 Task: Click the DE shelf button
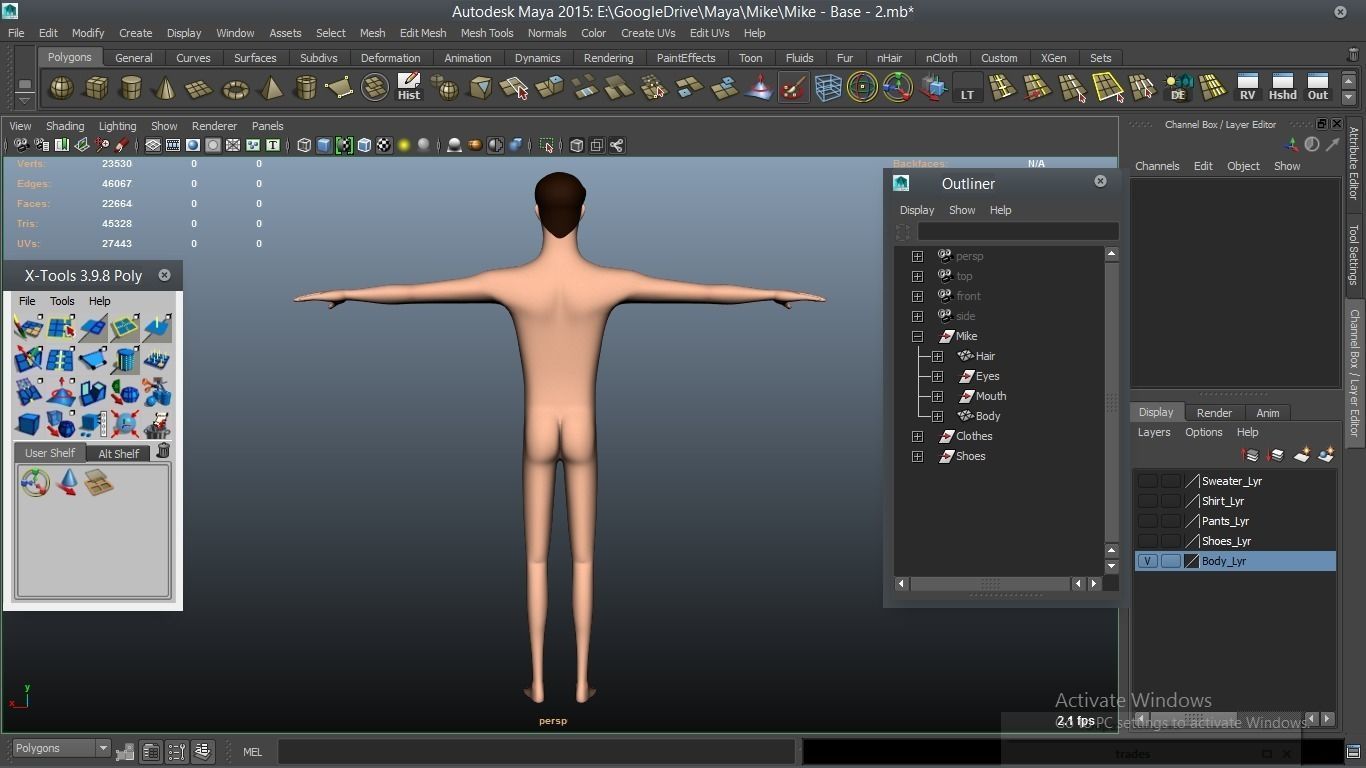point(1178,88)
